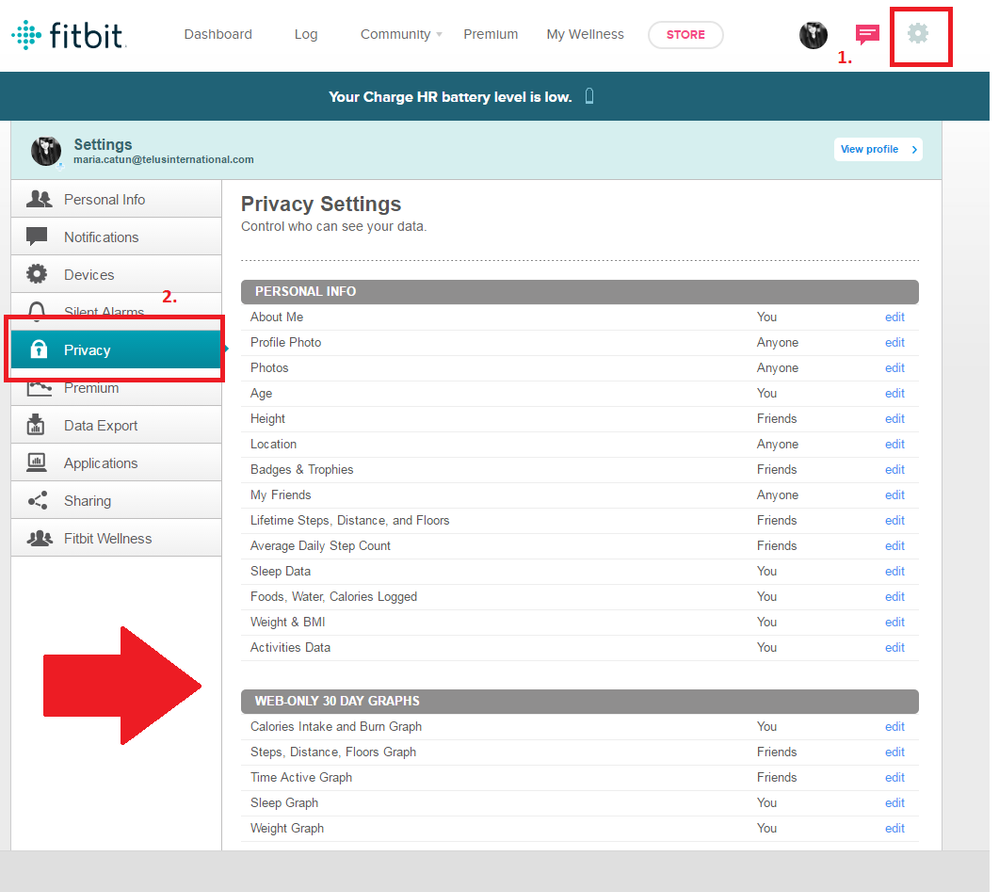The image size is (999, 892).
Task: Open the settings gear icon in header
Action: [917, 34]
